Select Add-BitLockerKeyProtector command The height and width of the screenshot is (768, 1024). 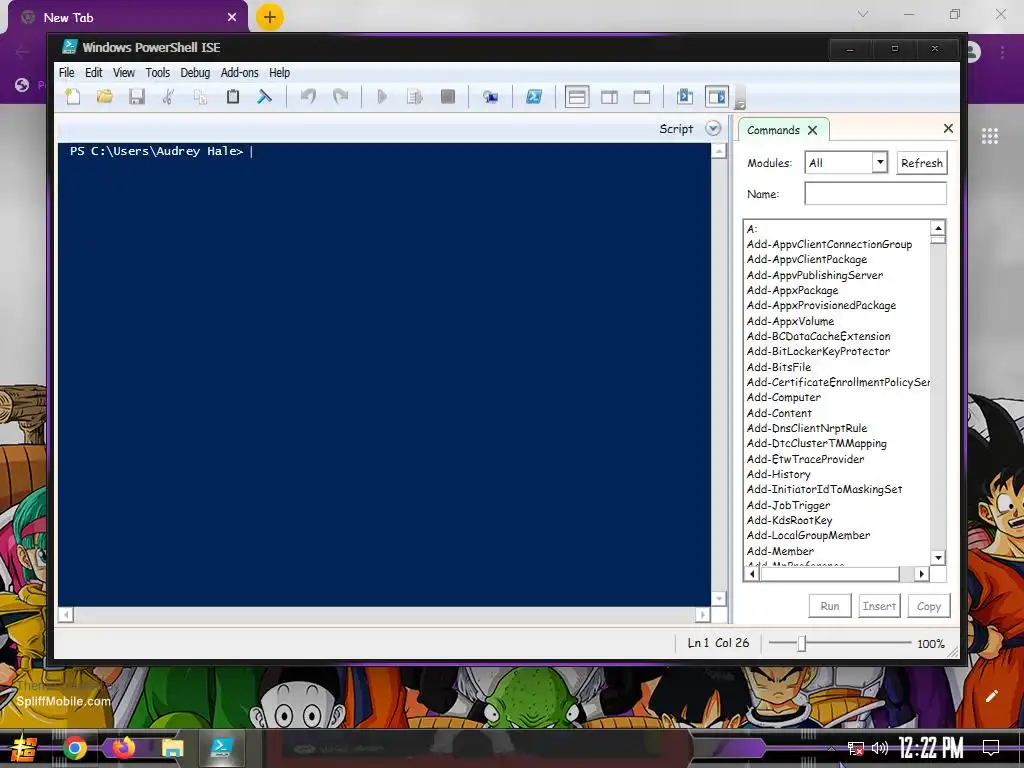(819, 351)
